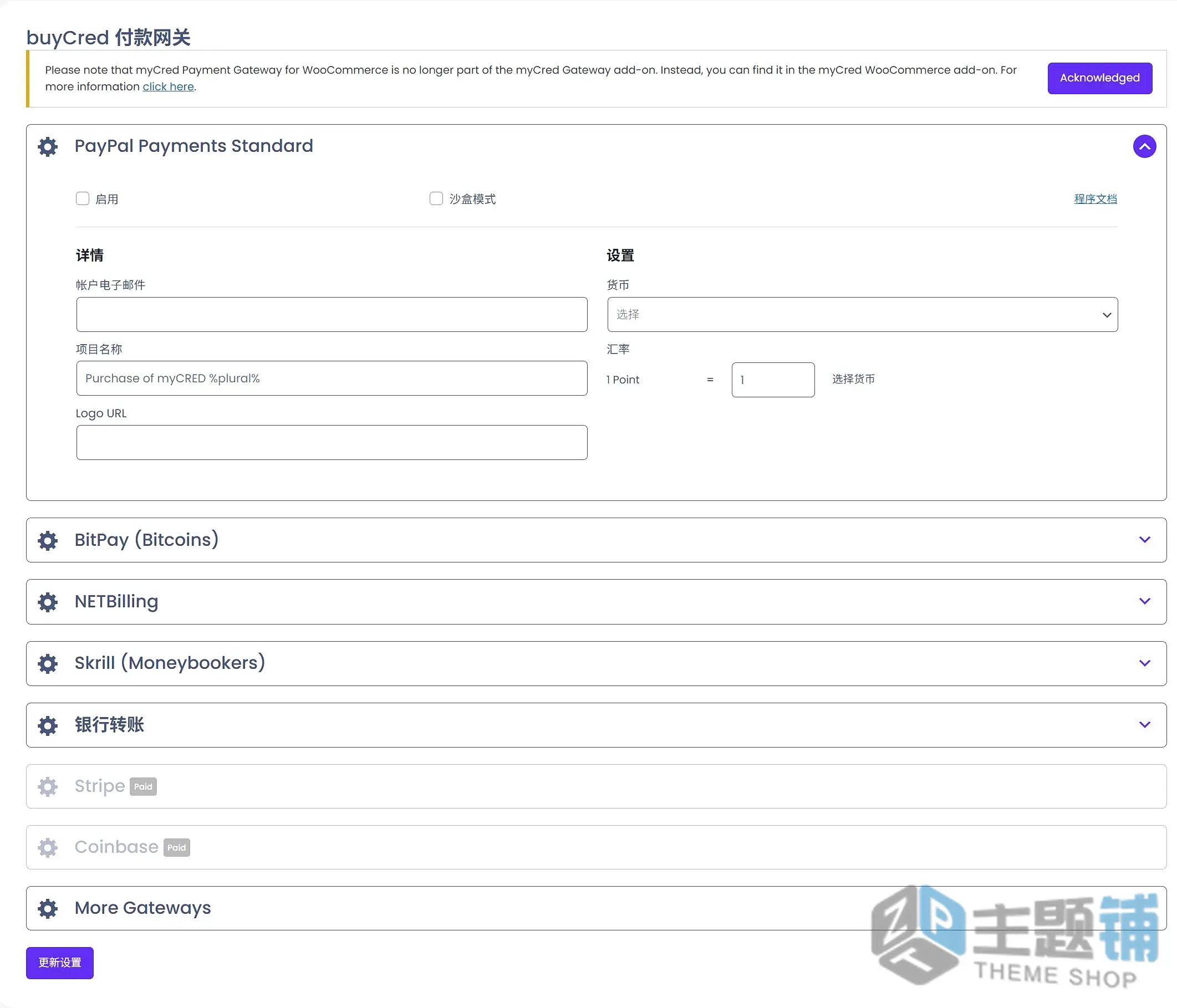Viewport: 1177px width, 1008px height.
Task: Expand the NETBilling section chevron
Action: coord(1145,601)
